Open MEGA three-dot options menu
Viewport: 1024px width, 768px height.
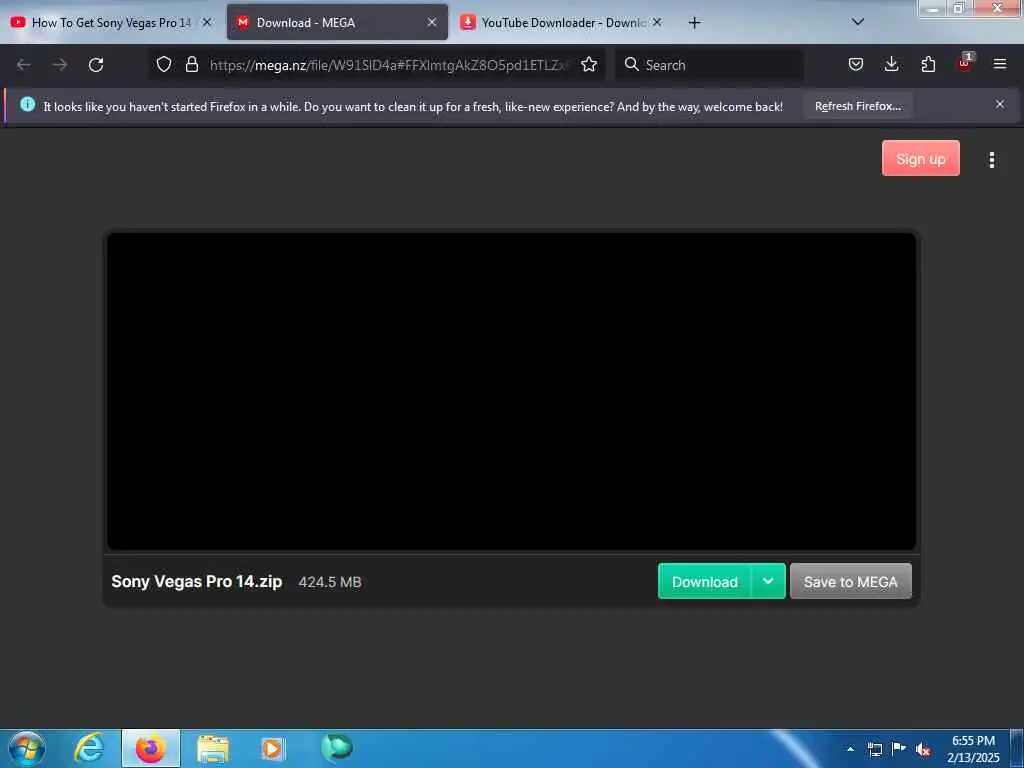click(x=991, y=160)
